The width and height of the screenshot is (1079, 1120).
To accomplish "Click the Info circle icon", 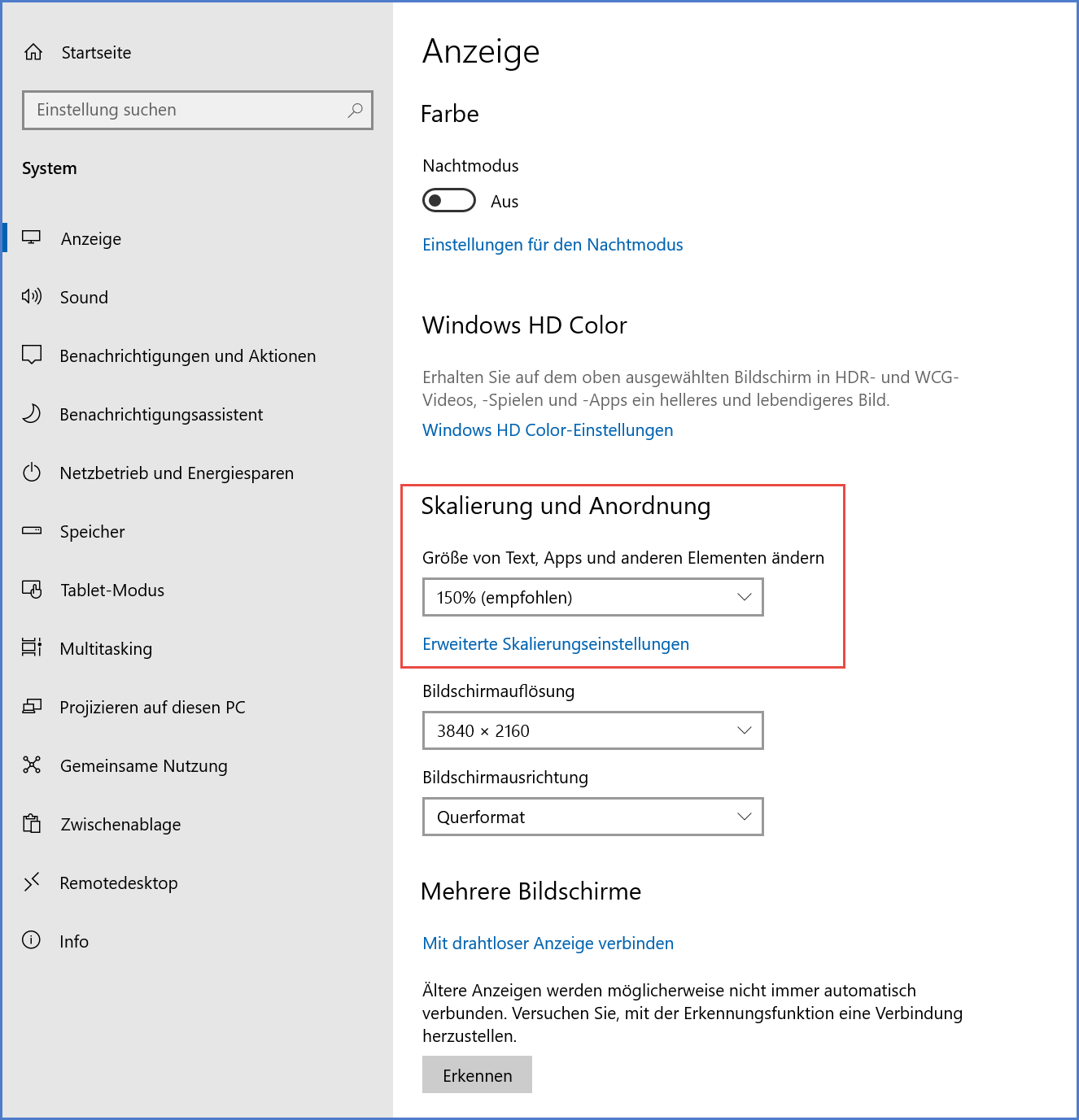I will click(x=32, y=940).
